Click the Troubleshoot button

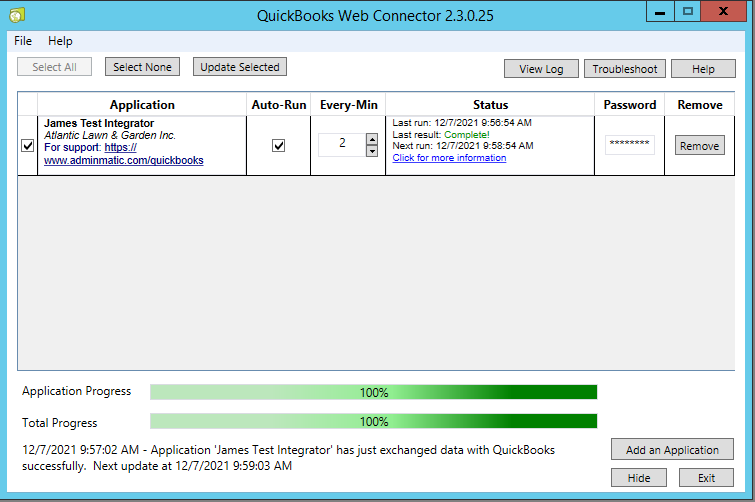tap(625, 69)
